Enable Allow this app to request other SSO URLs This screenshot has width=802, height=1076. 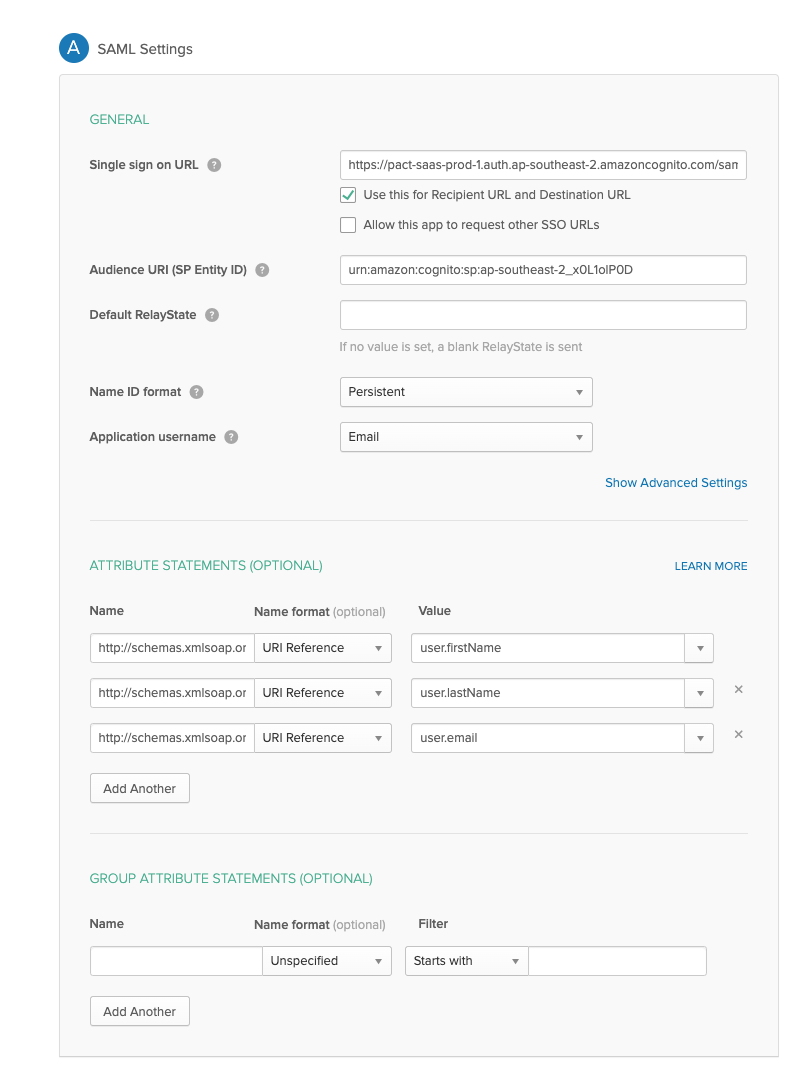(348, 225)
